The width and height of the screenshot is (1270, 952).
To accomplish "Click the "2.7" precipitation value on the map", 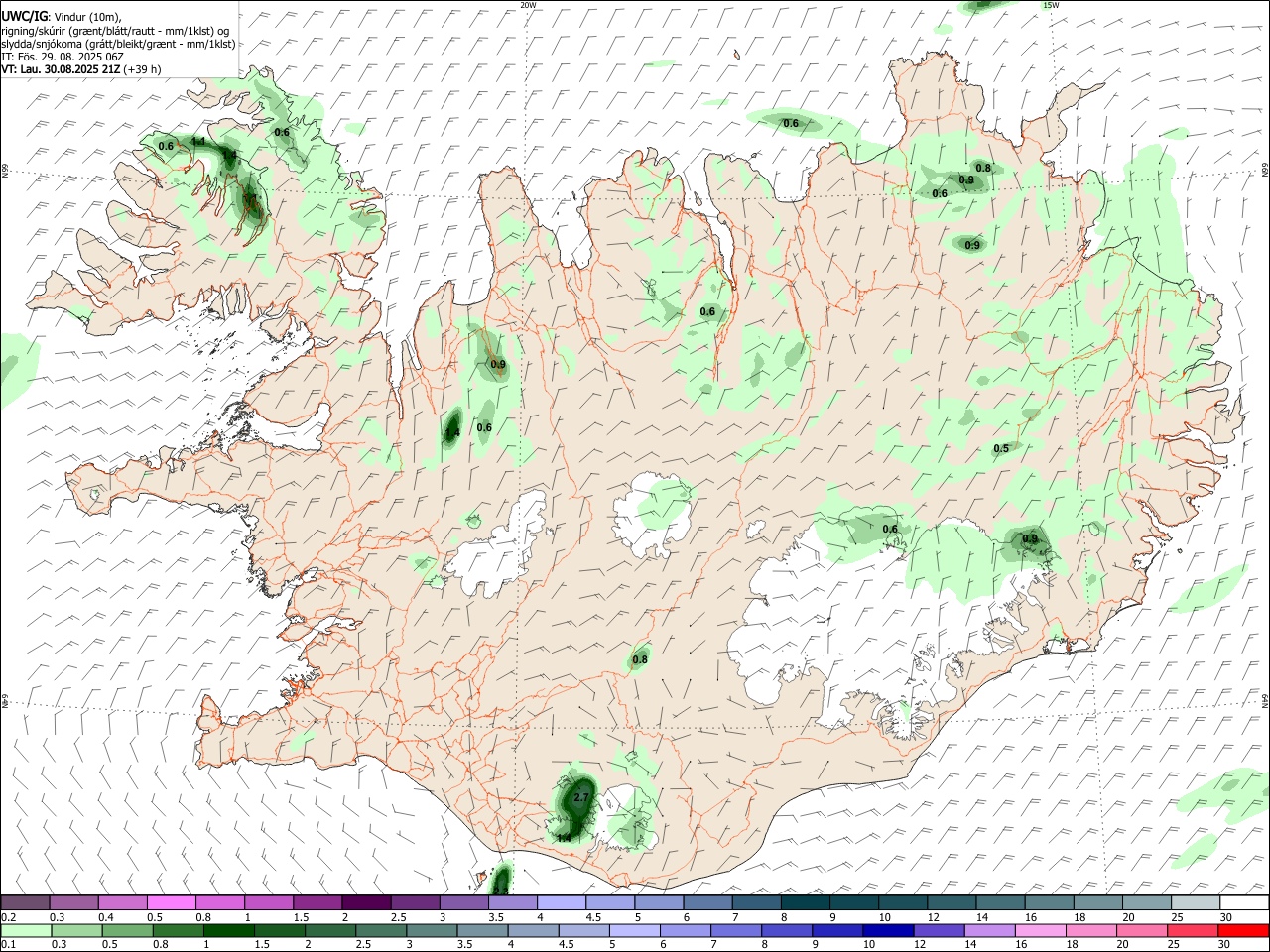I will [x=582, y=797].
